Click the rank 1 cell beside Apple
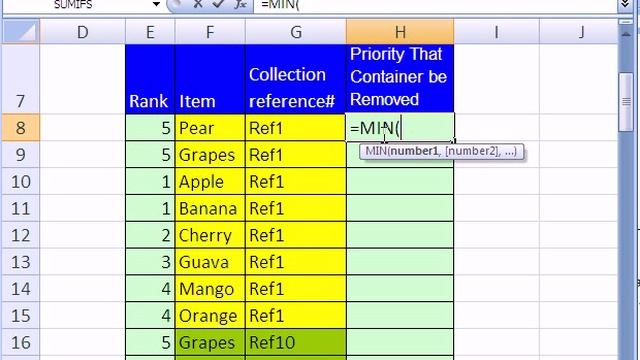The width and height of the screenshot is (640, 360). (150, 182)
